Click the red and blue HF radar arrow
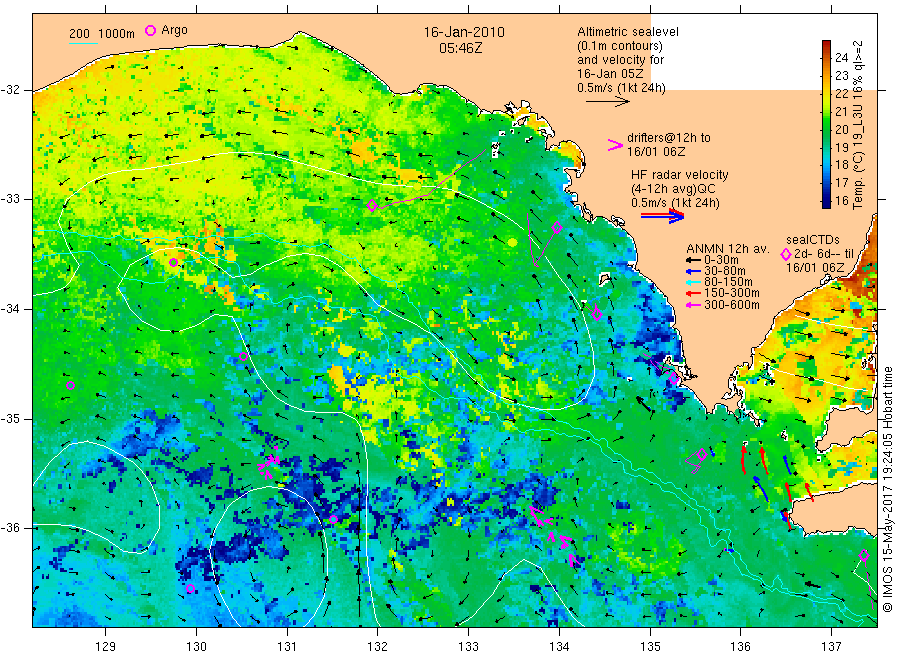Screen dimensions: 900x660 [662, 216]
